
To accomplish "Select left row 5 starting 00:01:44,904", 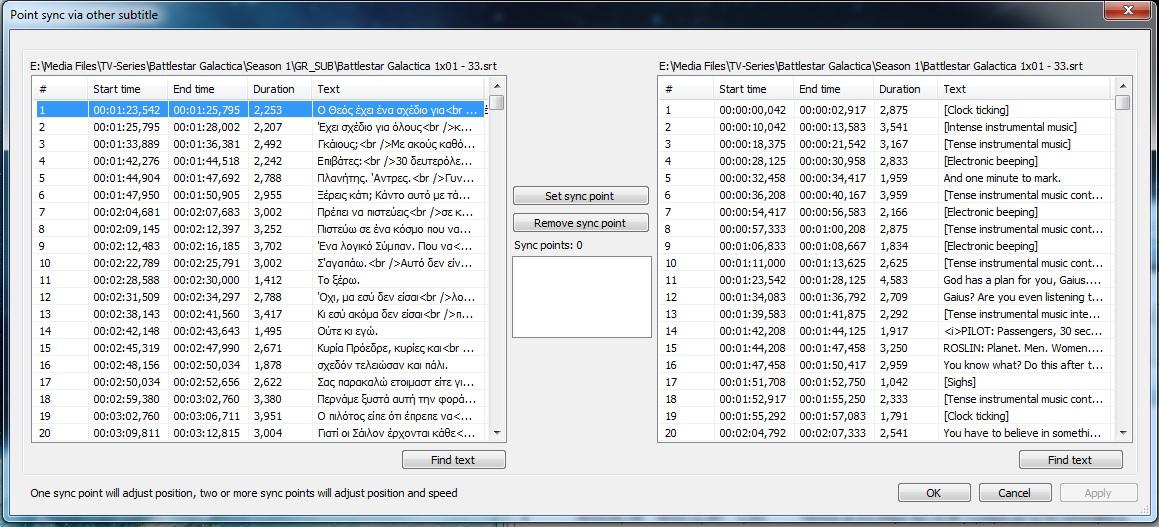I will pos(259,177).
